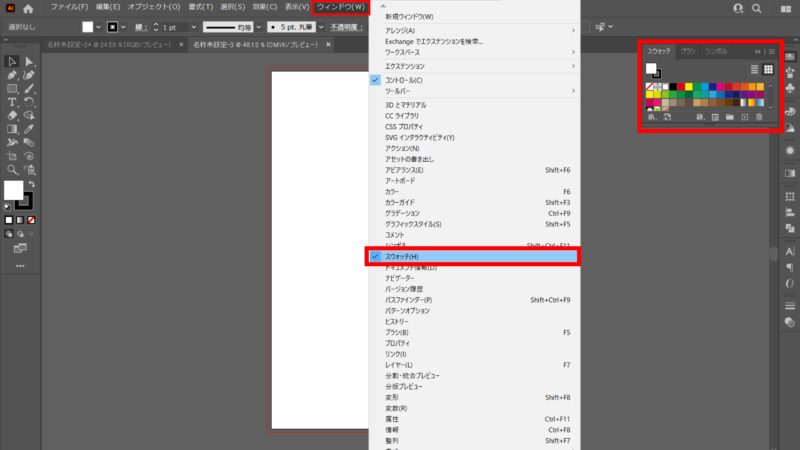Image resolution: width=800 pixels, height=450 pixels.
Task: Switch Swatches panel to list view
Action: [x=755, y=69]
